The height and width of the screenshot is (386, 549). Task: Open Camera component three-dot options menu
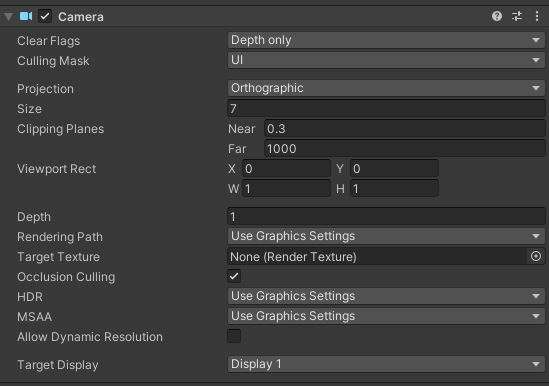(x=537, y=16)
